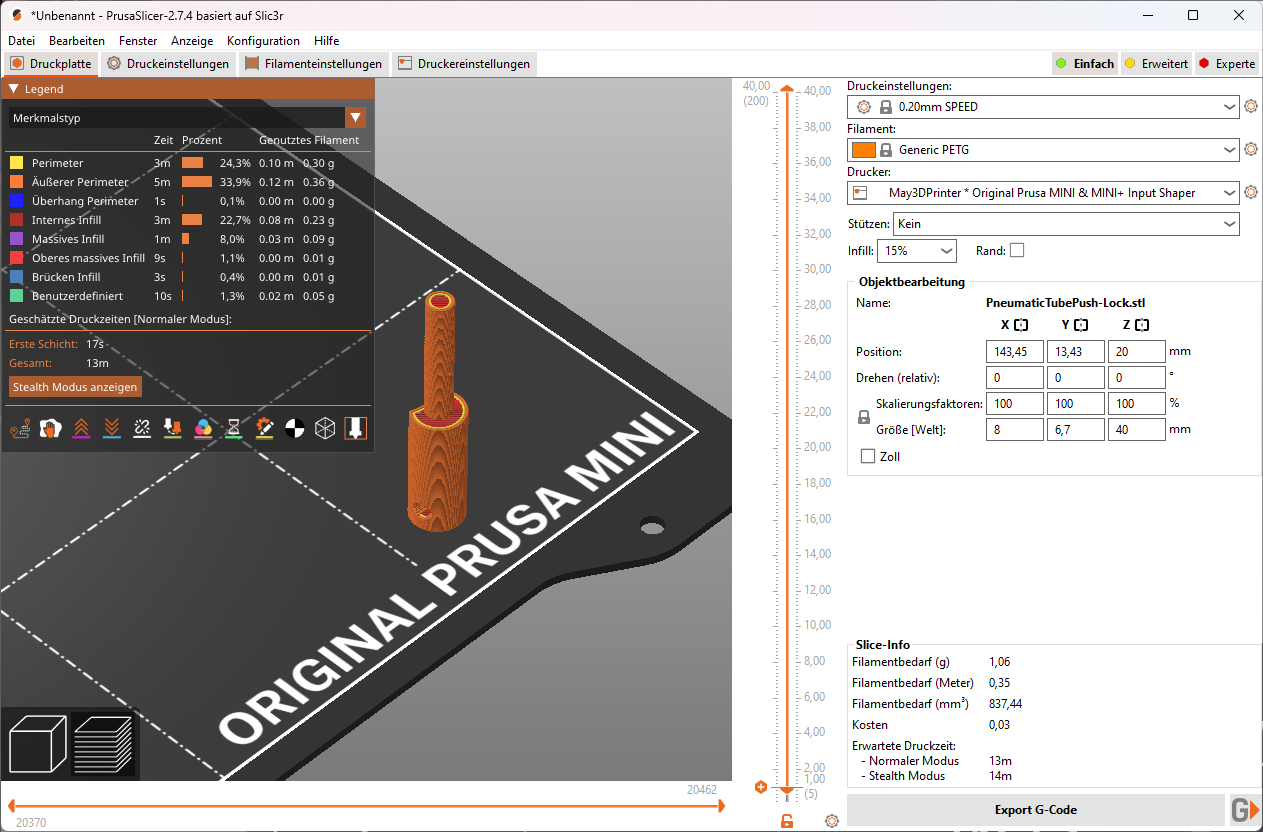The height and width of the screenshot is (832, 1263).
Task: Open the Datei menu
Action: point(21,41)
